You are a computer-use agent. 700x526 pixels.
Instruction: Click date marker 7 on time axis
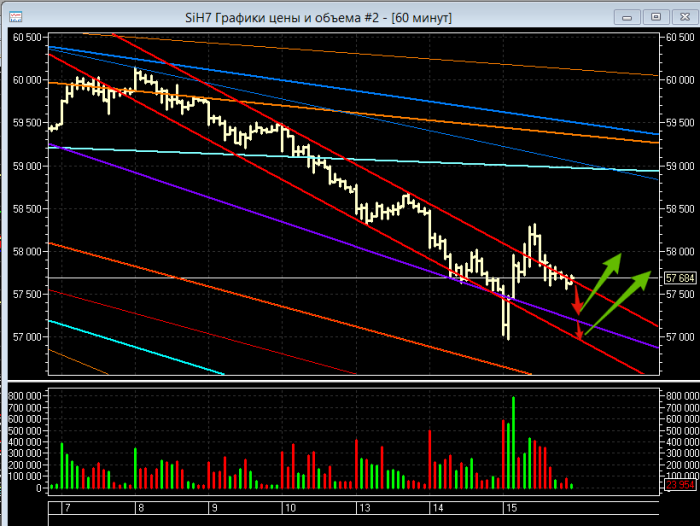click(x=68, y=508)
